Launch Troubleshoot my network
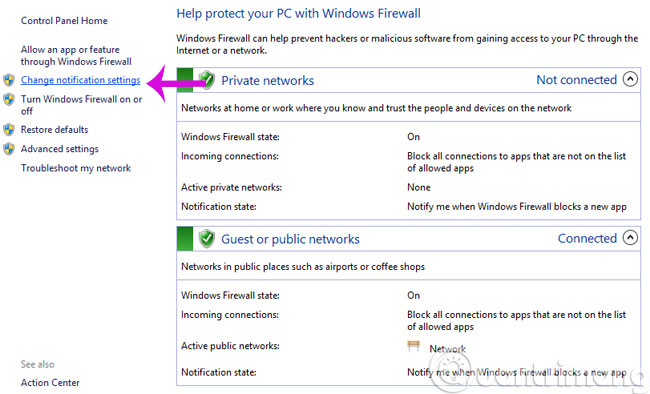 point(76,168)
